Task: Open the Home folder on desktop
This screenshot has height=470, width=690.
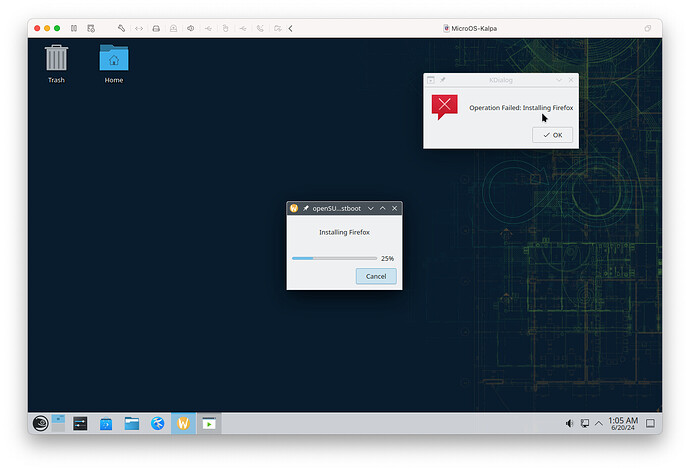Action: coord(114,61)
